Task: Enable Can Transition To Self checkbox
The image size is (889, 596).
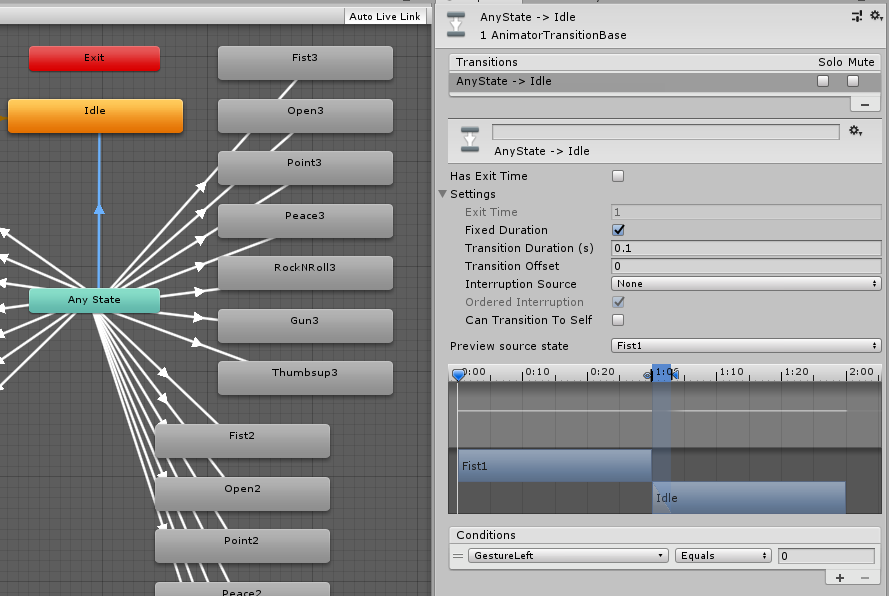Action: click(618, 320)
